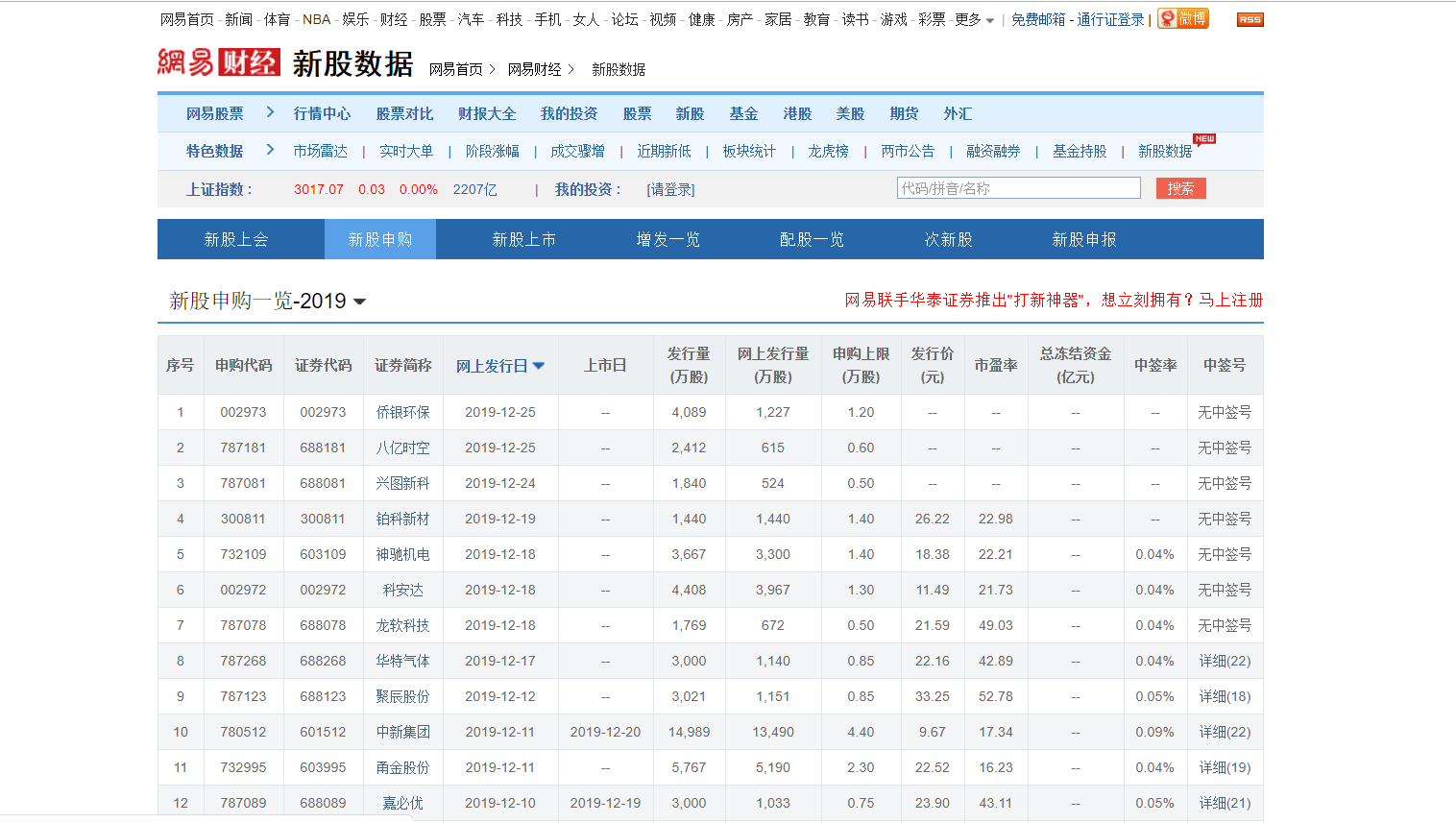Open the 基金持股 link
Screen dimensions: 1456x823
pos(1080,151)
